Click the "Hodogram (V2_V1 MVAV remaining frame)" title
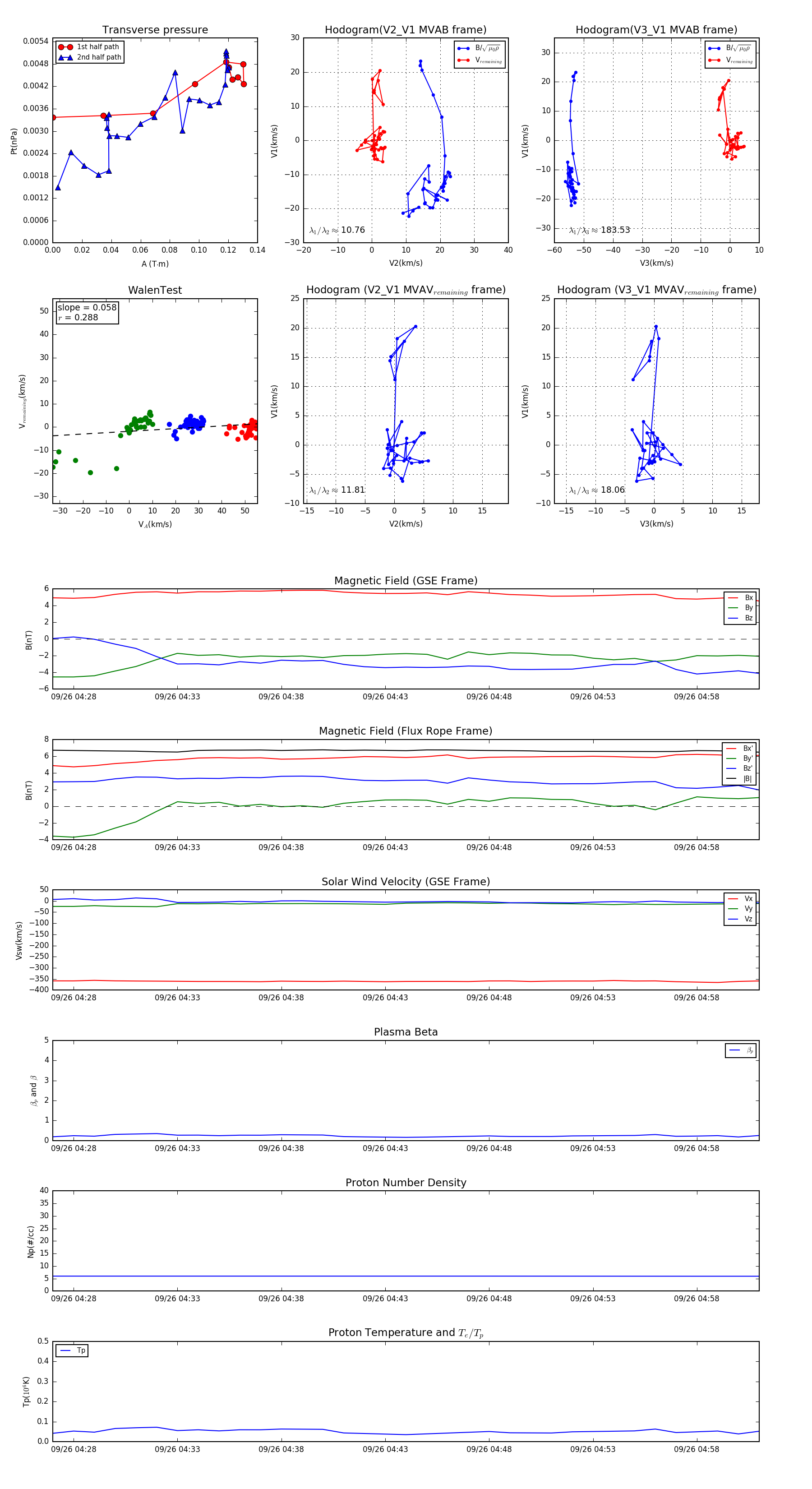Viewport: 812px width, 1489px height. click(x=406, y=290)
